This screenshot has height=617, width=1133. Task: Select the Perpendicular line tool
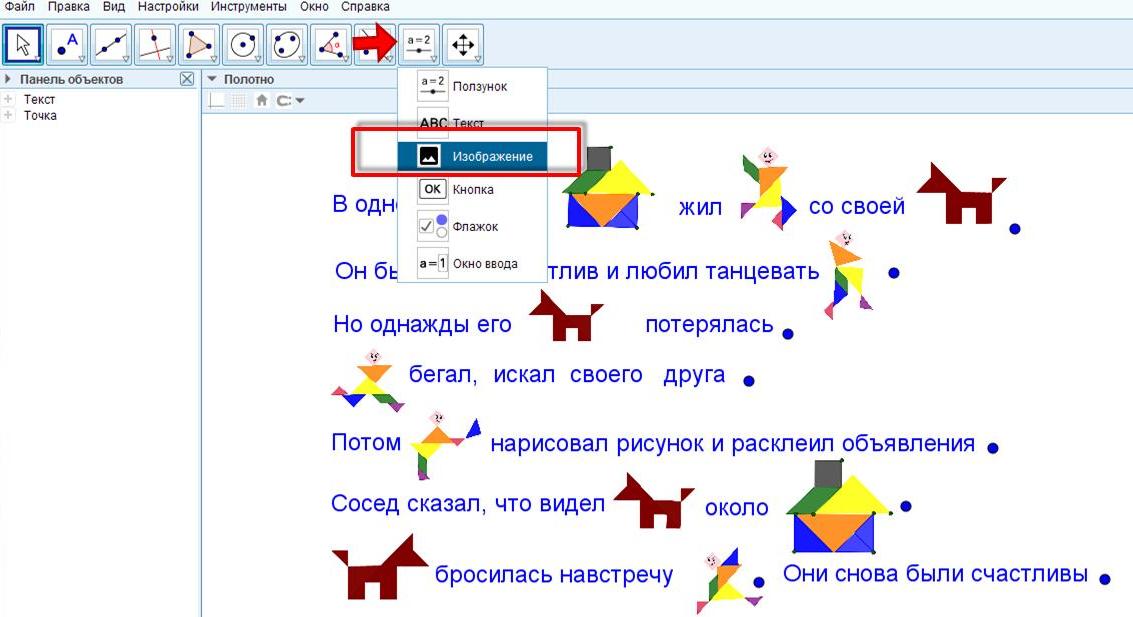tap(154, 44)
